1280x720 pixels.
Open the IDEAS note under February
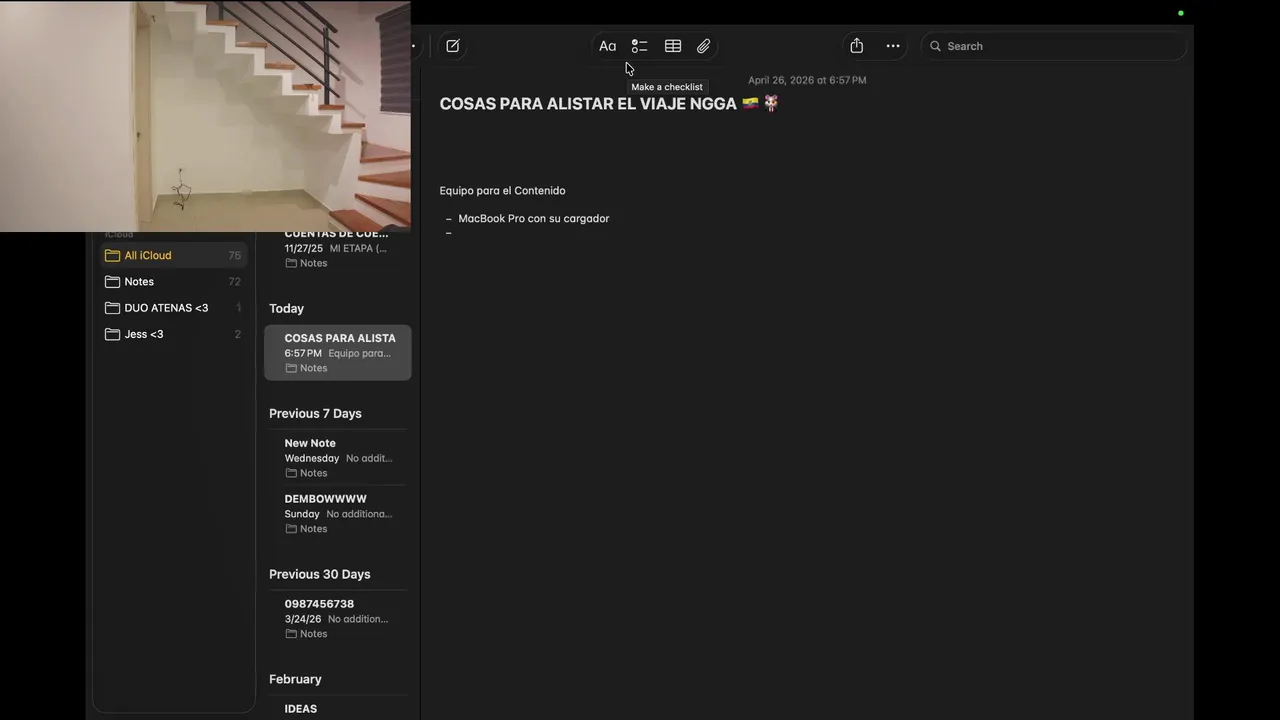[338, 709]
